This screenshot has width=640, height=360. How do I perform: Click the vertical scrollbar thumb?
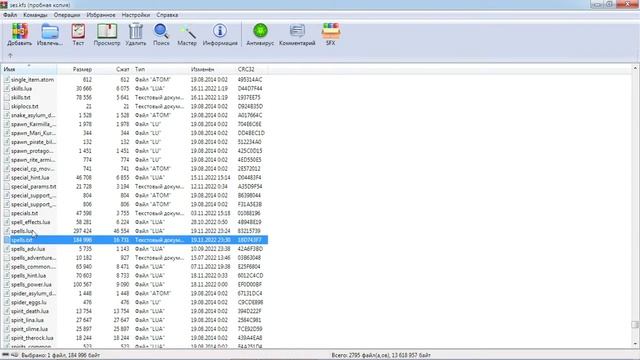[635, 325]
